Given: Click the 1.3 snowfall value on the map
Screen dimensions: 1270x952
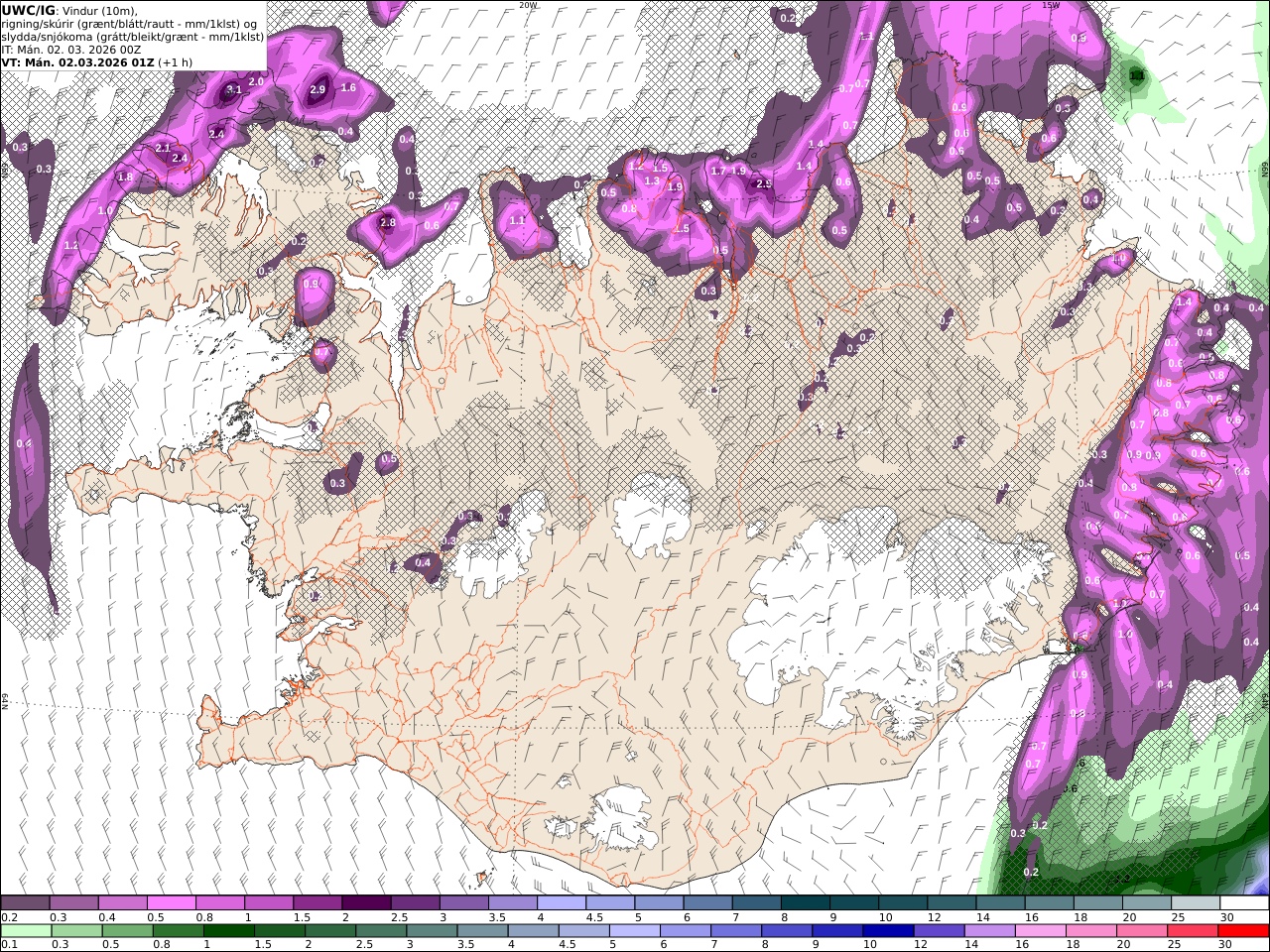Looking at the screenshot, I should point(652,181).
